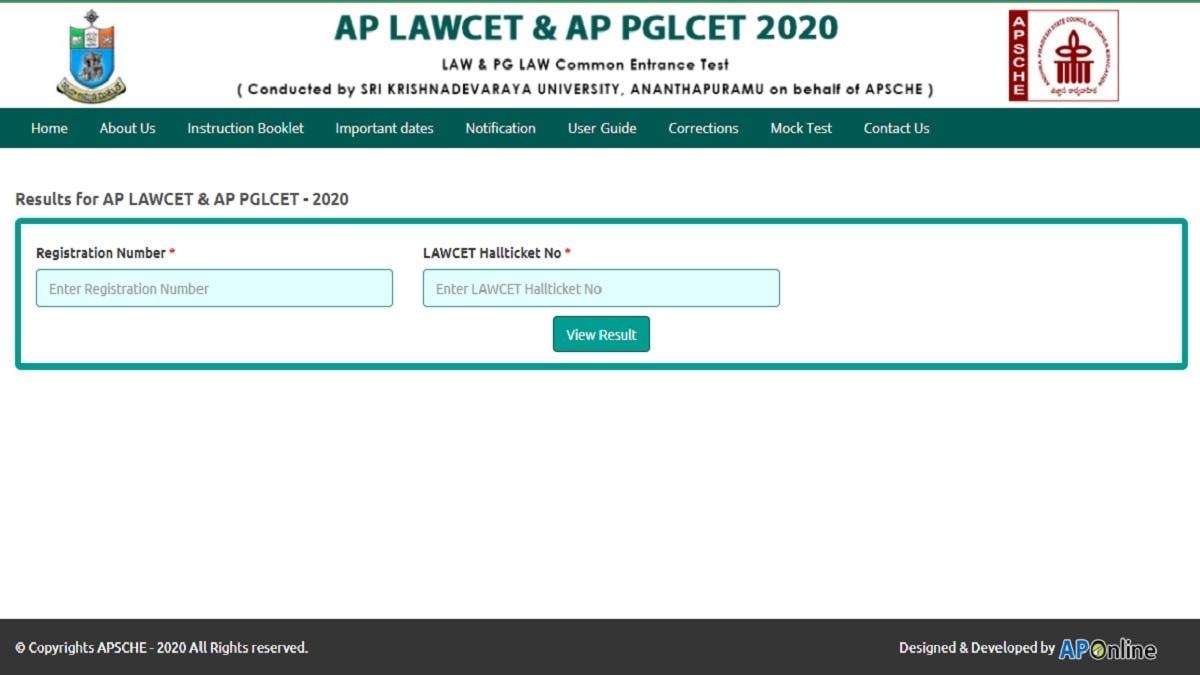Click inside the Registration Number input field
The image size is (1200, 675).
pyautogui.click(x=214, y=288)
